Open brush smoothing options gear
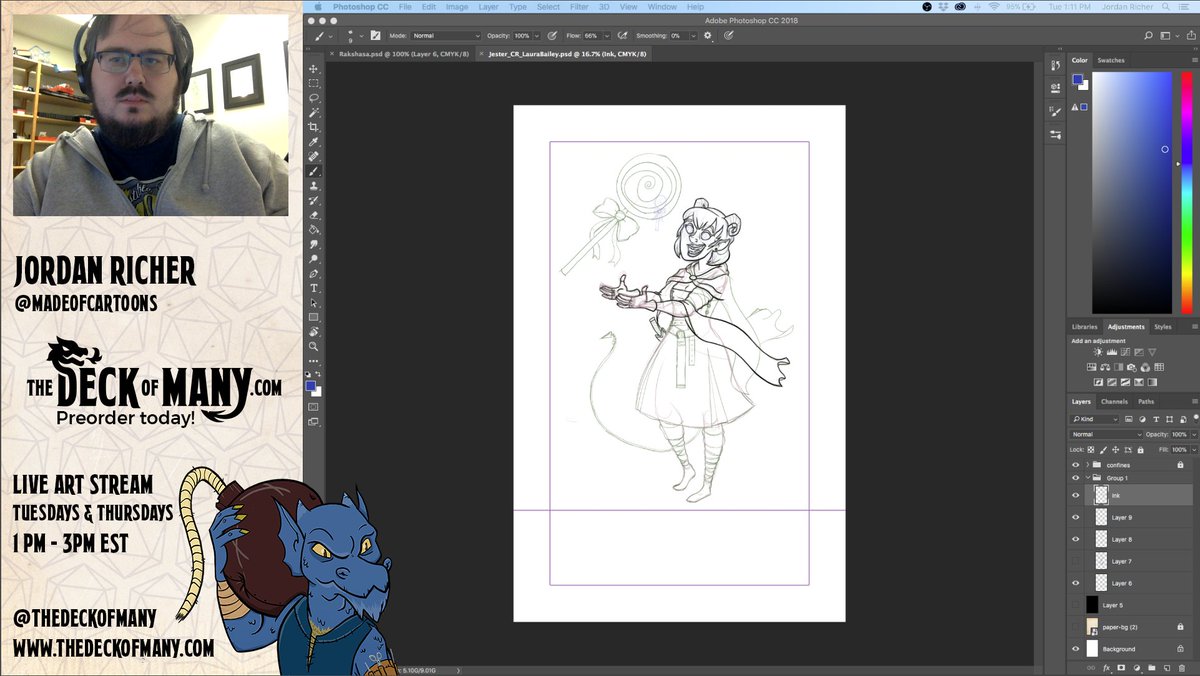 708,35
